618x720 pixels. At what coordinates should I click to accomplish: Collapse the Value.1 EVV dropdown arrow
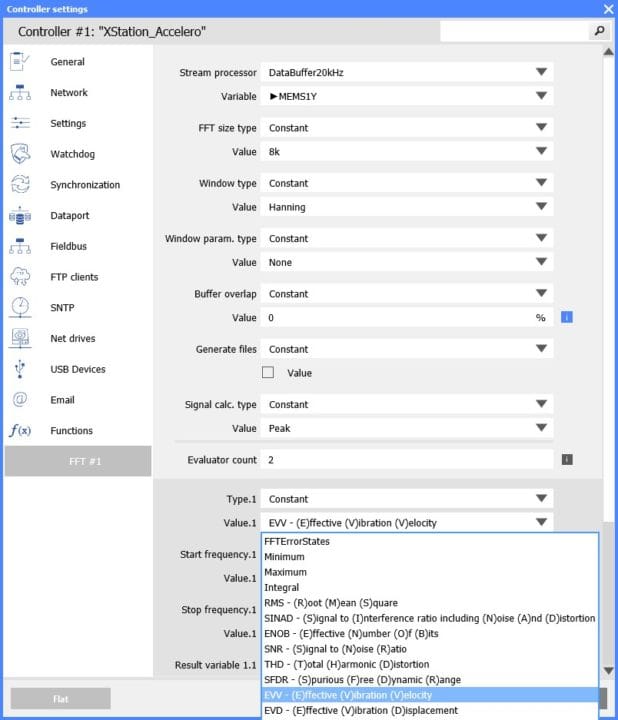541,522
